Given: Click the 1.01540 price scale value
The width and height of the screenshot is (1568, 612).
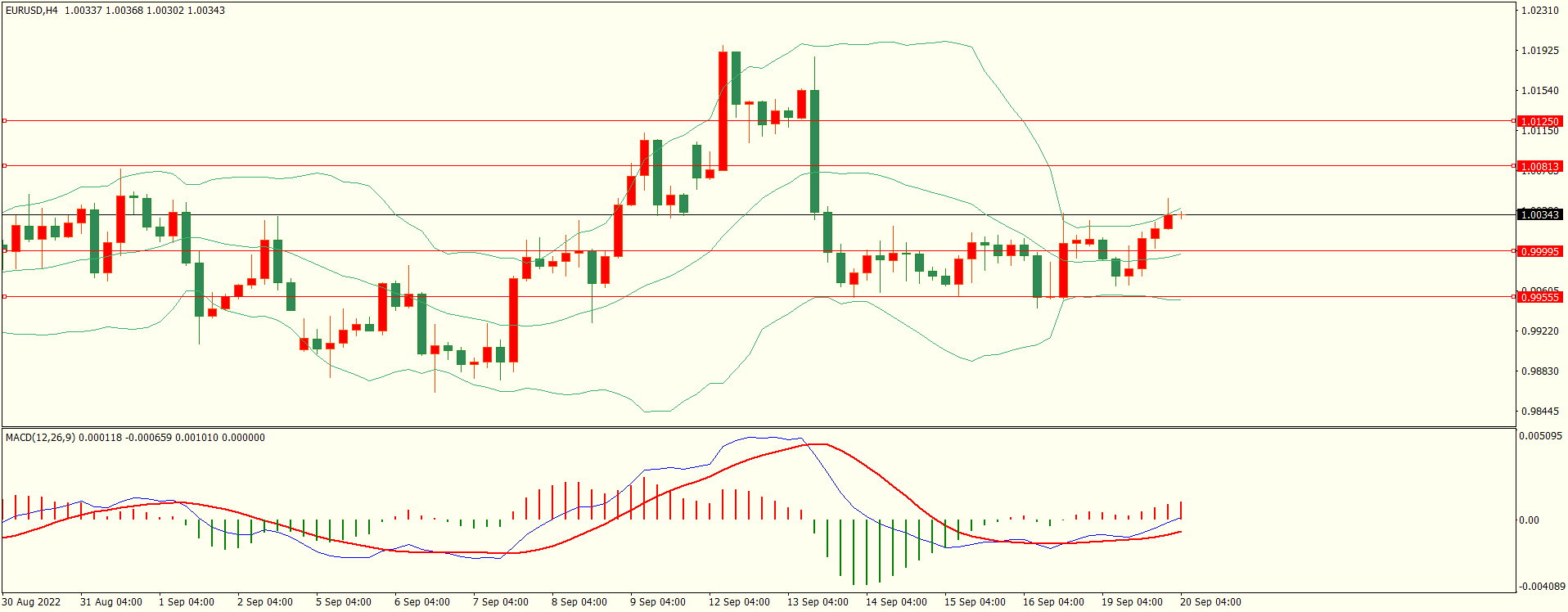Looking at the screenshot, I should click(x=1539, y=91).
